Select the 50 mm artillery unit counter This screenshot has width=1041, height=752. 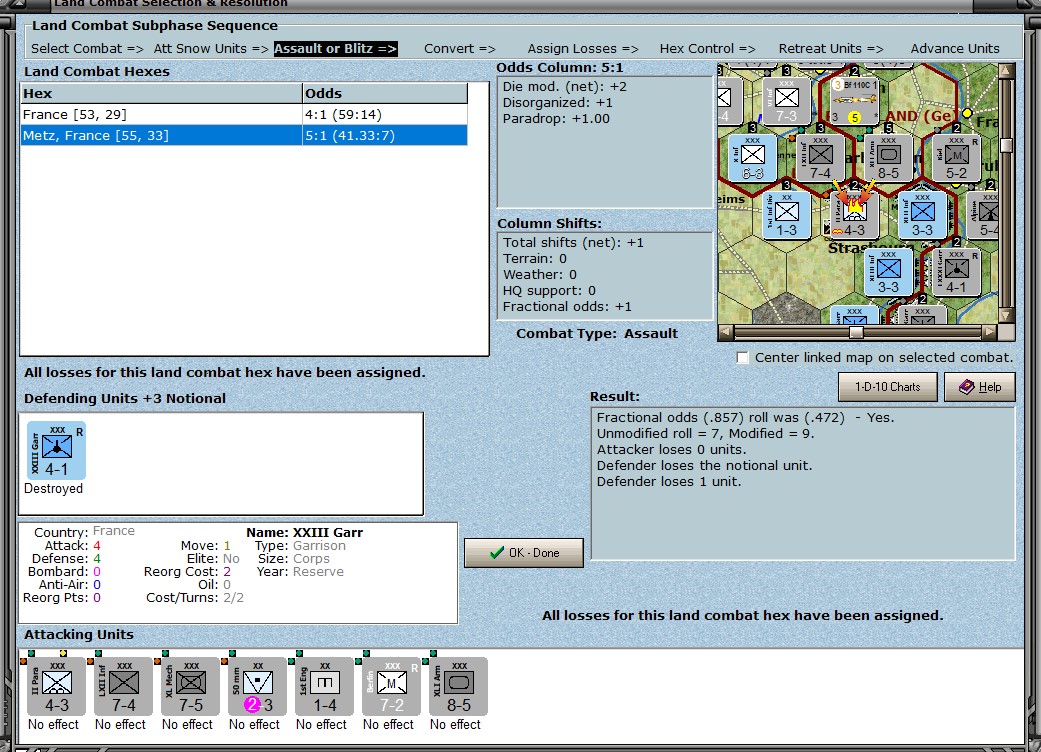258,686
